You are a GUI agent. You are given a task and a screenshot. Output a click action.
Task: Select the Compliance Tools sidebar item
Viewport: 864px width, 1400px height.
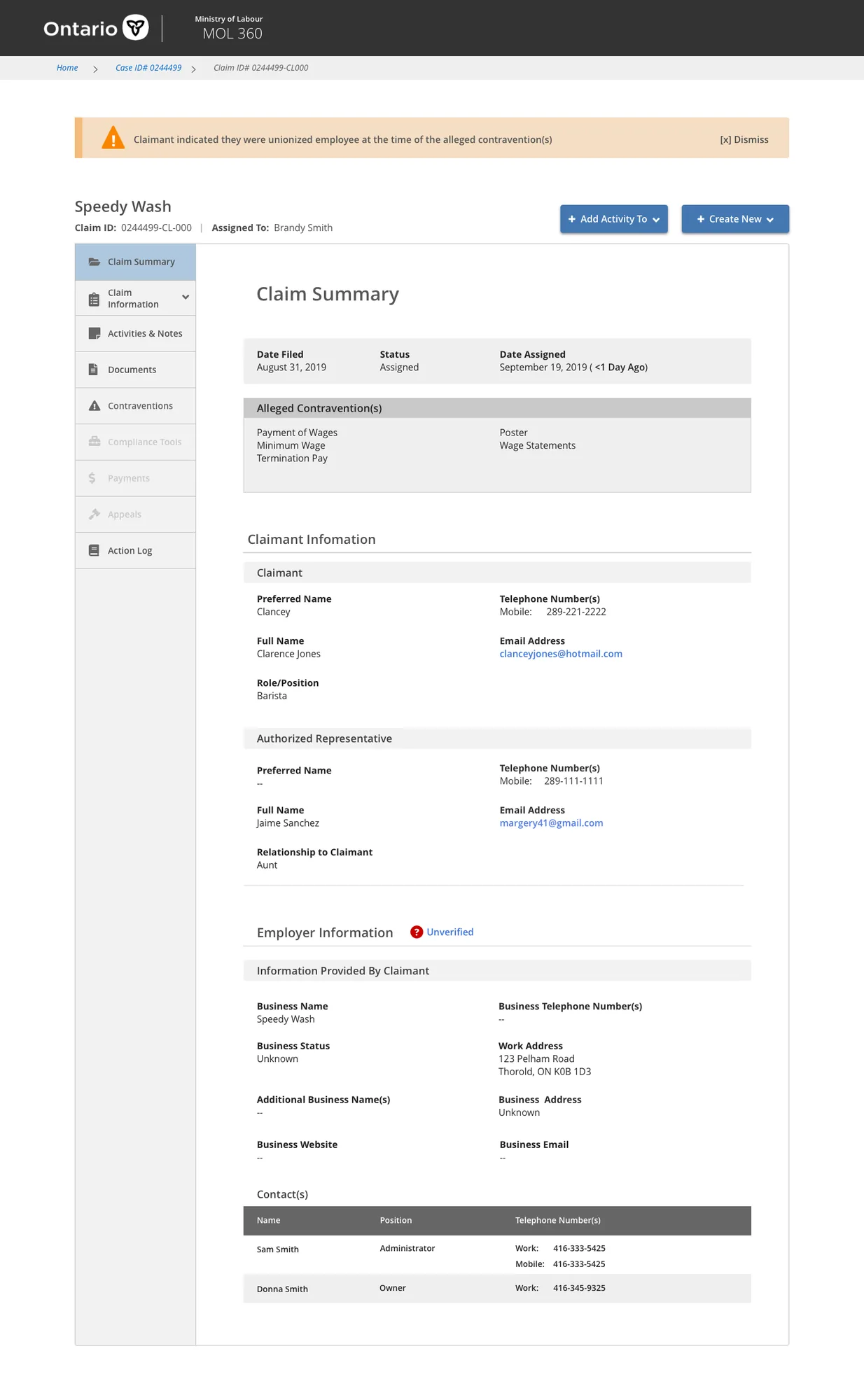click(x=135, y=442)
